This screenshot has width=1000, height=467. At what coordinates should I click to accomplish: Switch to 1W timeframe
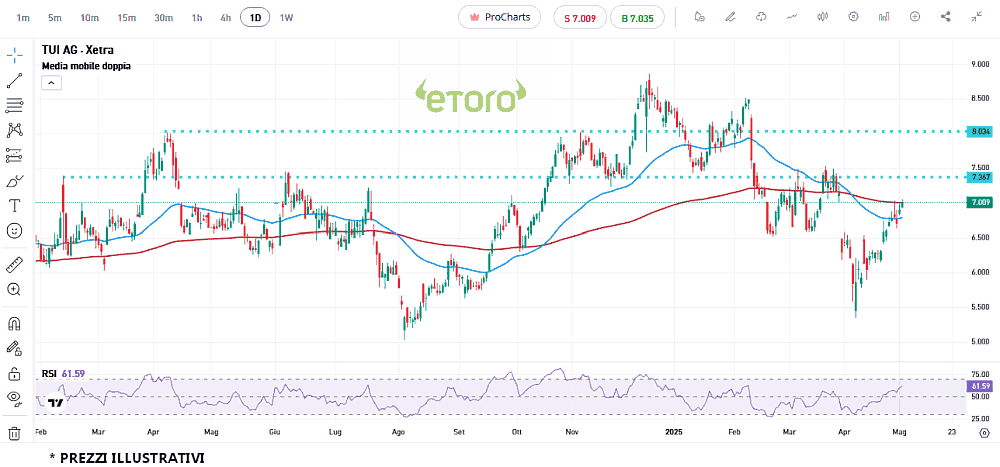point(286,18)
